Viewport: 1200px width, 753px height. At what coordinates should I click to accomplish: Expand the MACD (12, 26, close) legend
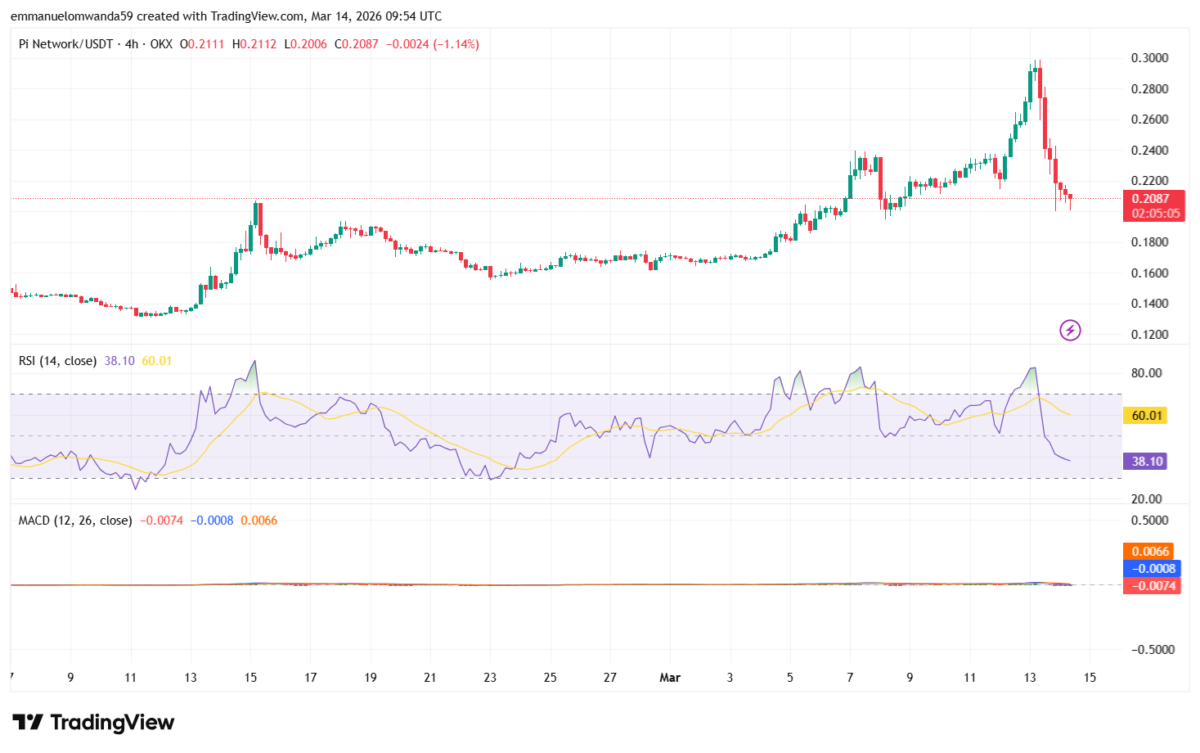[75, 520]
